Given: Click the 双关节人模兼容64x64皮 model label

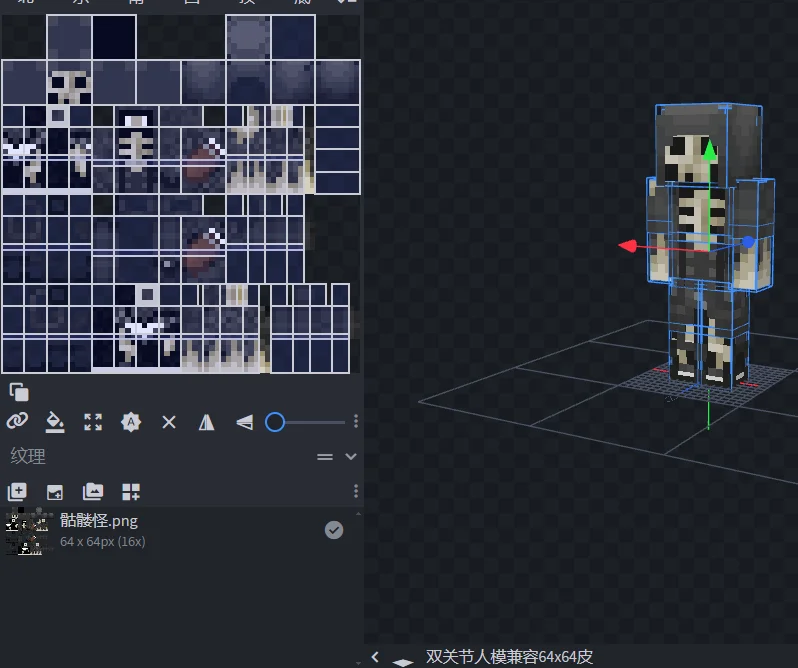Looking at the screenshot, I should pyautogui.click(x=509, y=656).
